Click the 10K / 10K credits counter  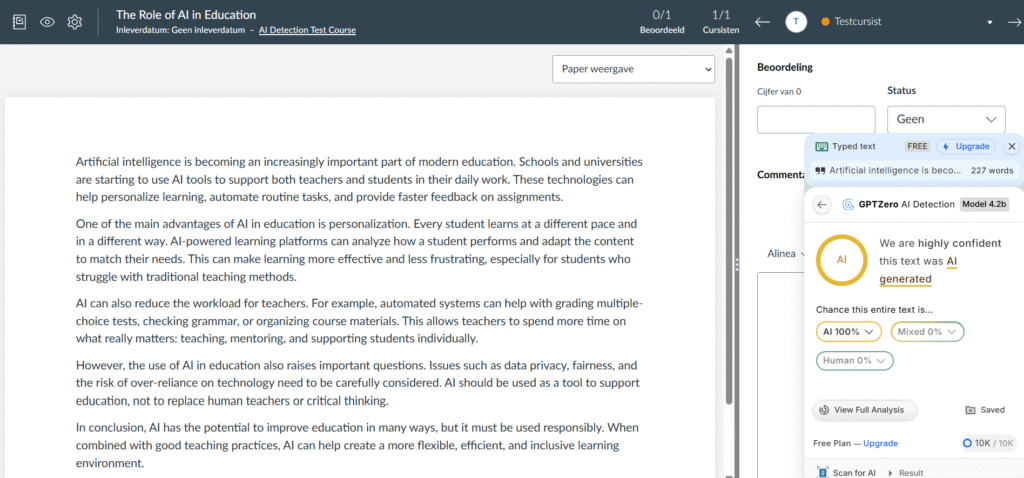[x=988, y=443]
